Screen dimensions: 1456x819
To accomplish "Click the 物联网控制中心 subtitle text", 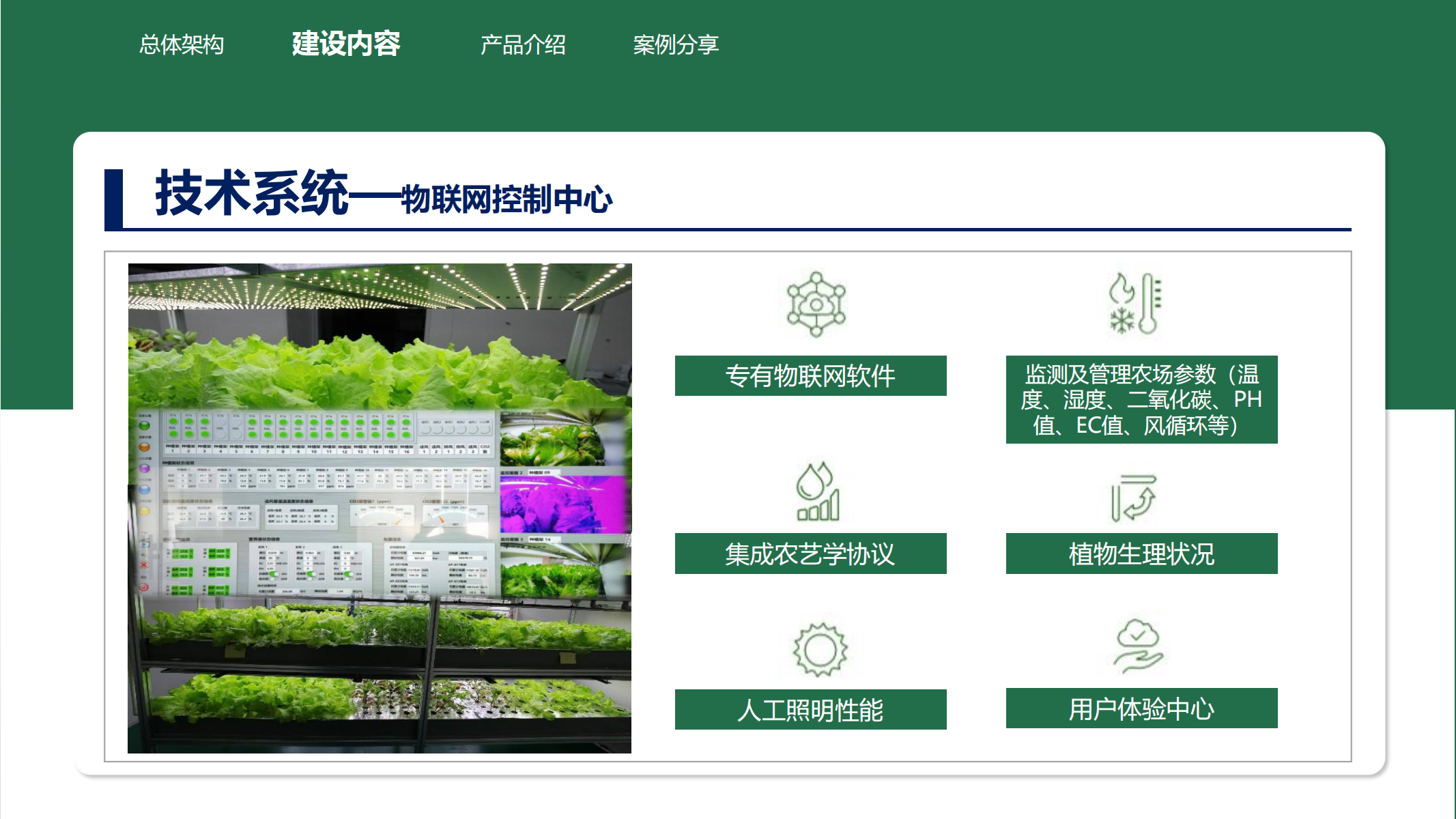I will coord(506,200).
